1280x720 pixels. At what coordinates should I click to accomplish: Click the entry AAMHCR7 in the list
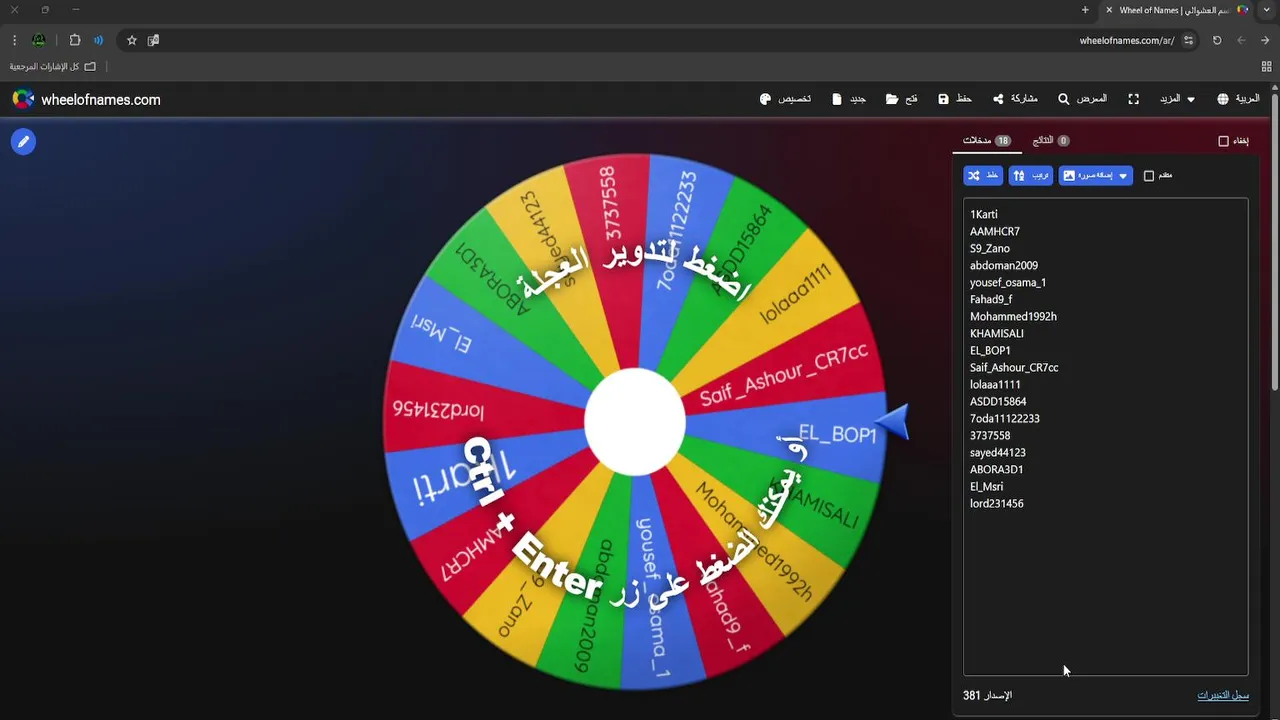pos(995,231)
